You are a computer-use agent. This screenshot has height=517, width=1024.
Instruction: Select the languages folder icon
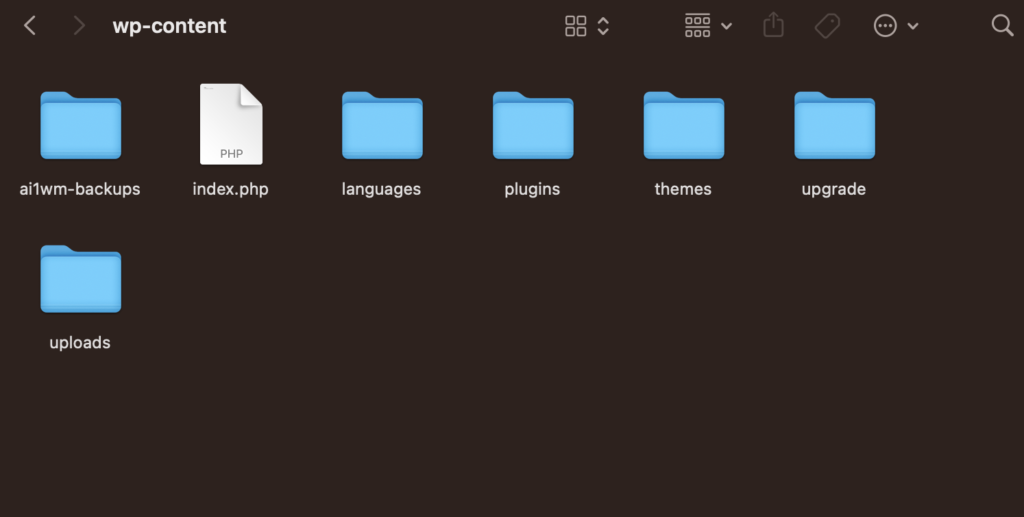coord(382,126)
